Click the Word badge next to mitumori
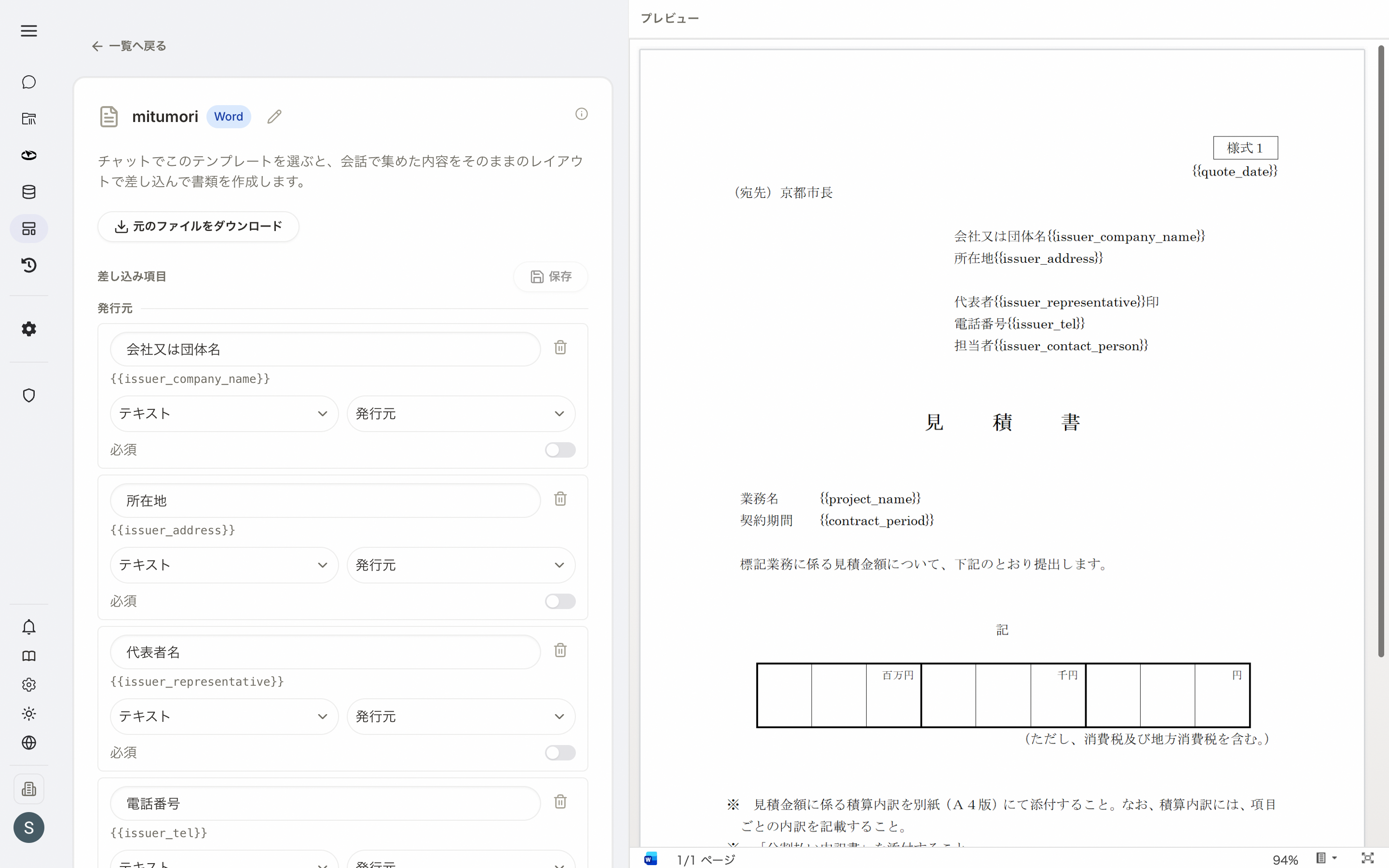Image resolution: width=1389 pixels, height=868 pixels. coord(229,117)
